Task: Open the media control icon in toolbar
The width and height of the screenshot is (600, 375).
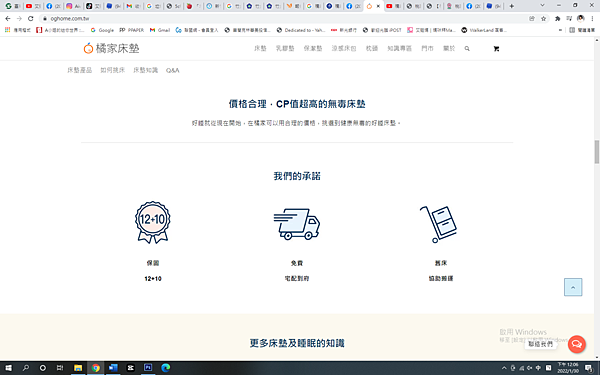Action: point(569,18)
